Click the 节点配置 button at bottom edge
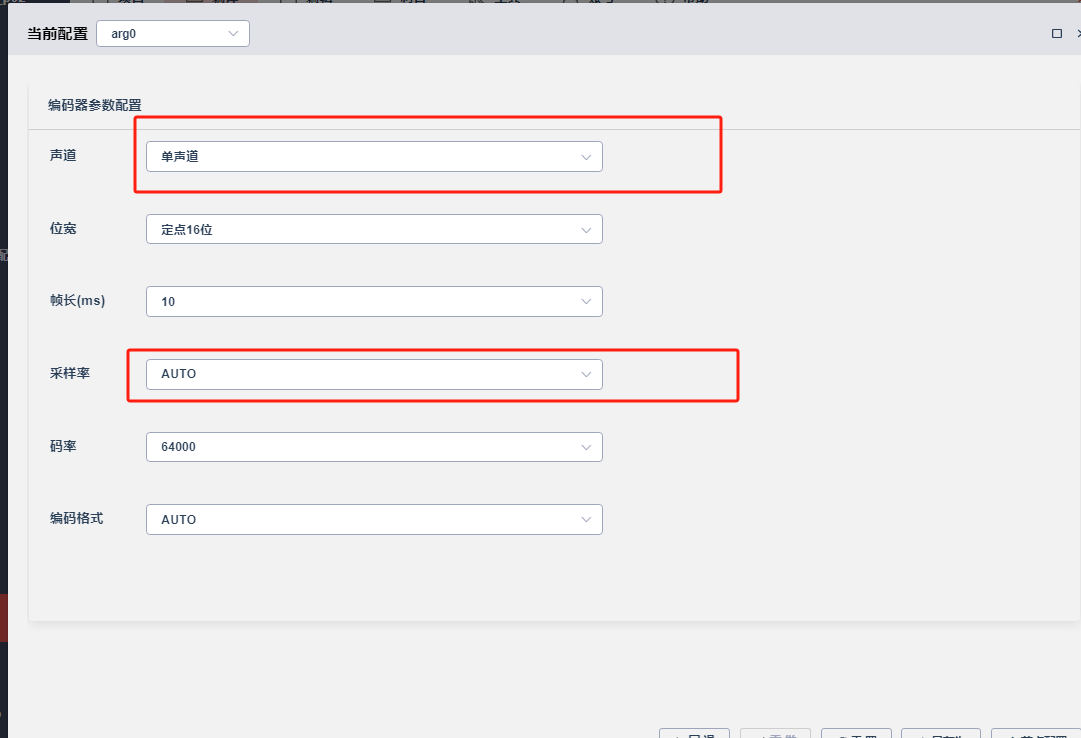 click(1035, 733)
